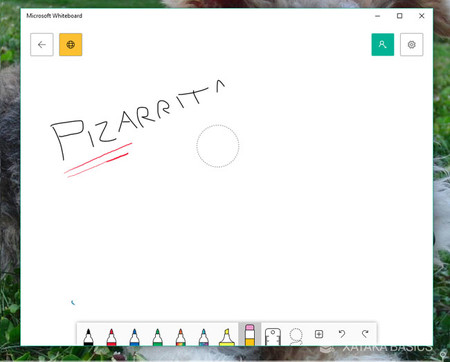450x362 pixels.
Task: Activate the lasso select tool
Action: [x=296, y=337]
